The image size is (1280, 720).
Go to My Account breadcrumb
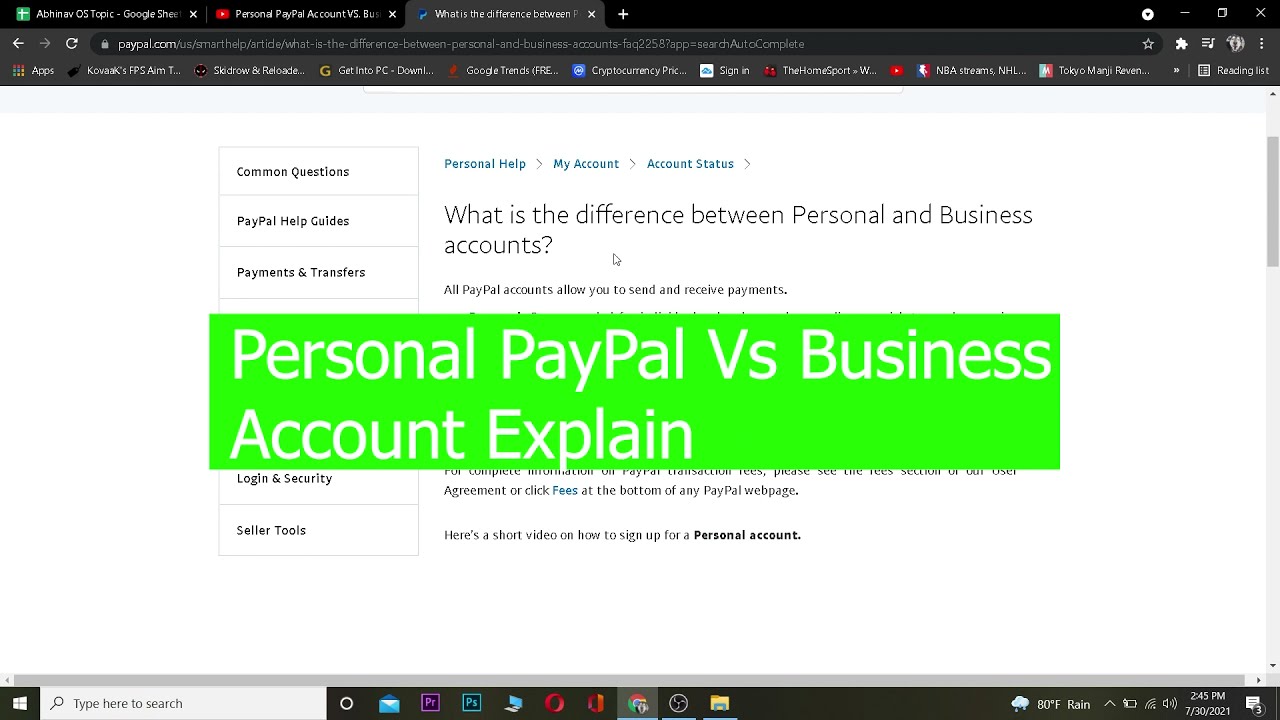coord(586,164)
